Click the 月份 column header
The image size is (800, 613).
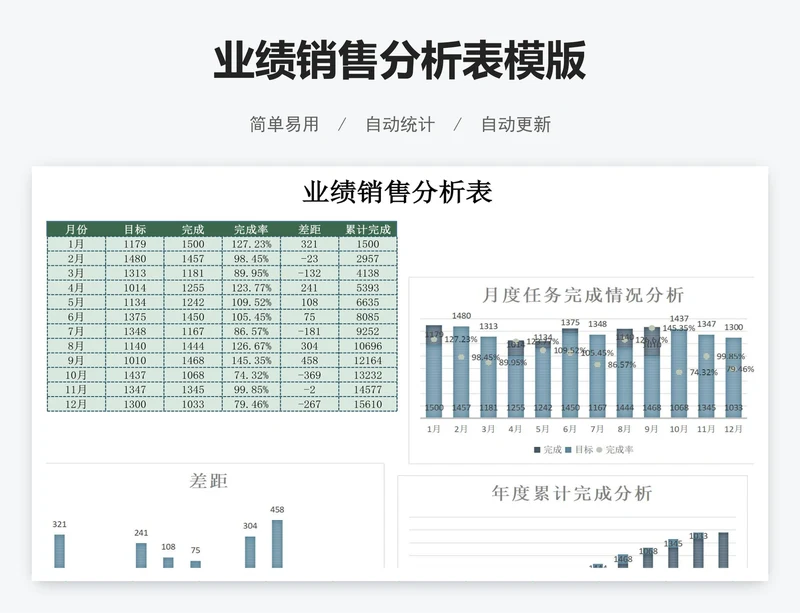click(76, 229)
